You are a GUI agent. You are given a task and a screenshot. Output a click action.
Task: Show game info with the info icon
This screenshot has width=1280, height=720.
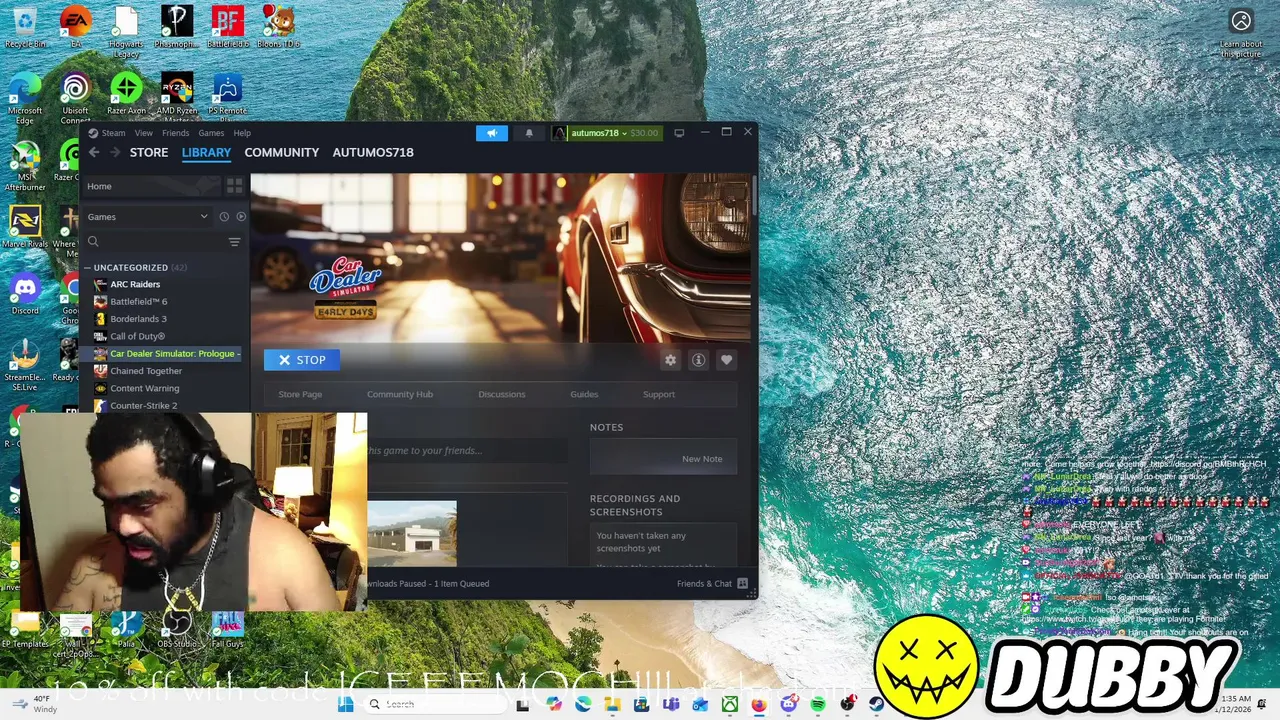(x=698, y=360)
